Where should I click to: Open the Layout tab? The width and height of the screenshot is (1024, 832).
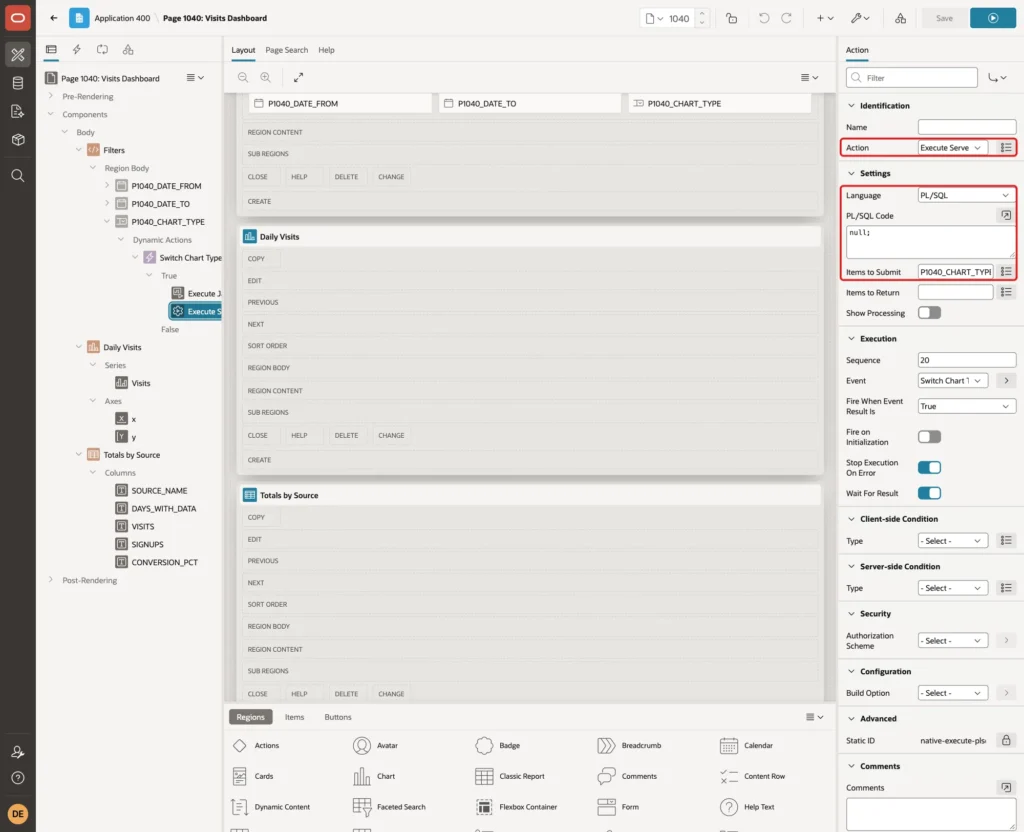(x=243, y=50)
